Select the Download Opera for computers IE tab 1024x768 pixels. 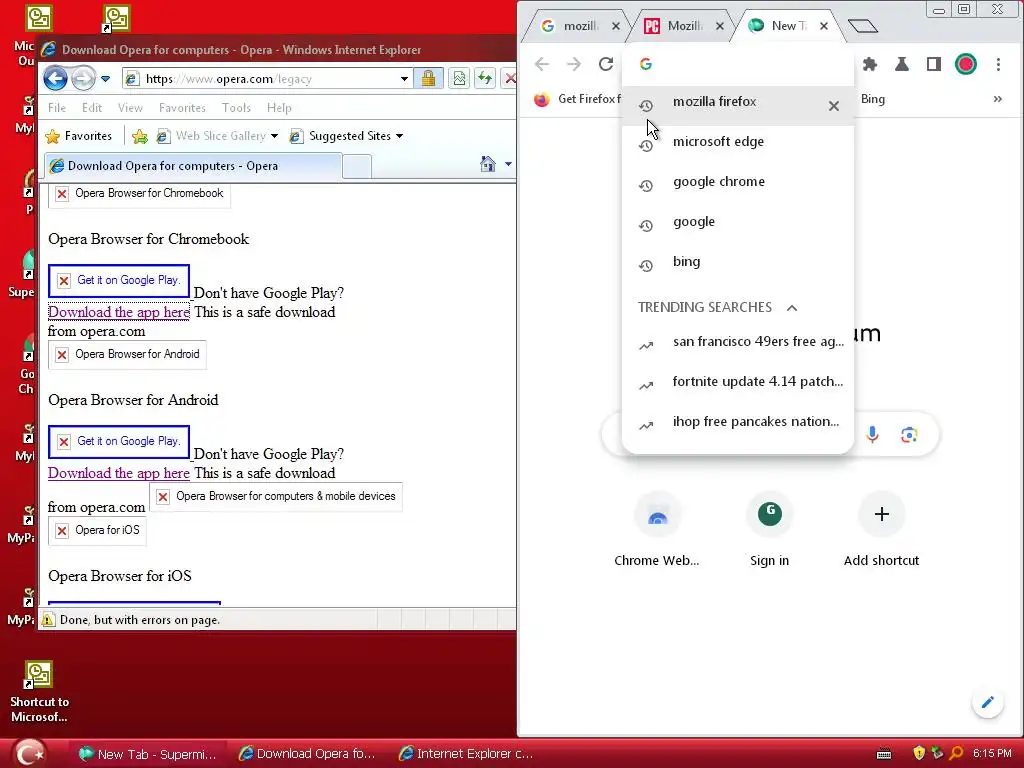tap(193, 166)
